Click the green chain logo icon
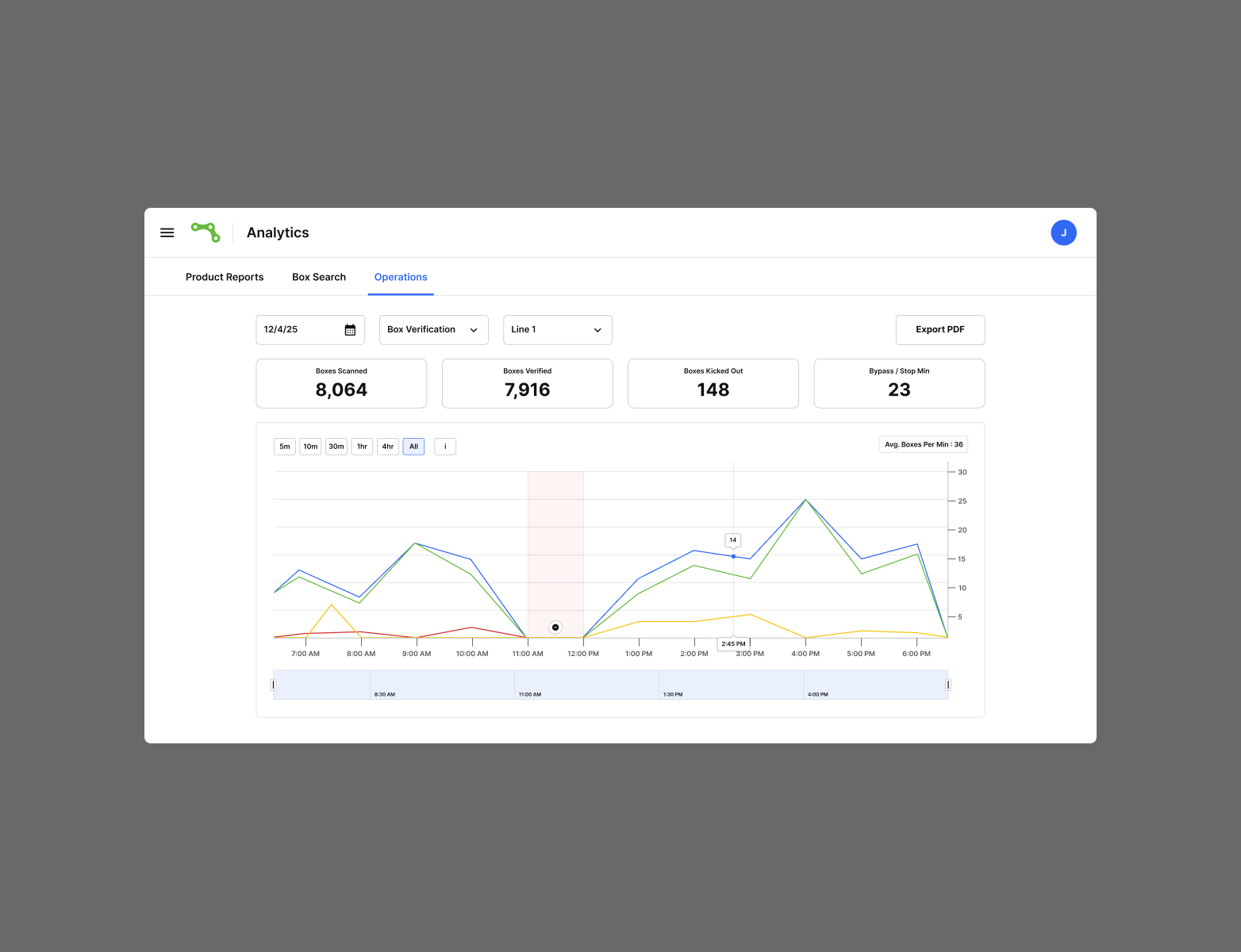Viewport: 1241px width, 952px height. pyautogui.click(x=206, y=232)
